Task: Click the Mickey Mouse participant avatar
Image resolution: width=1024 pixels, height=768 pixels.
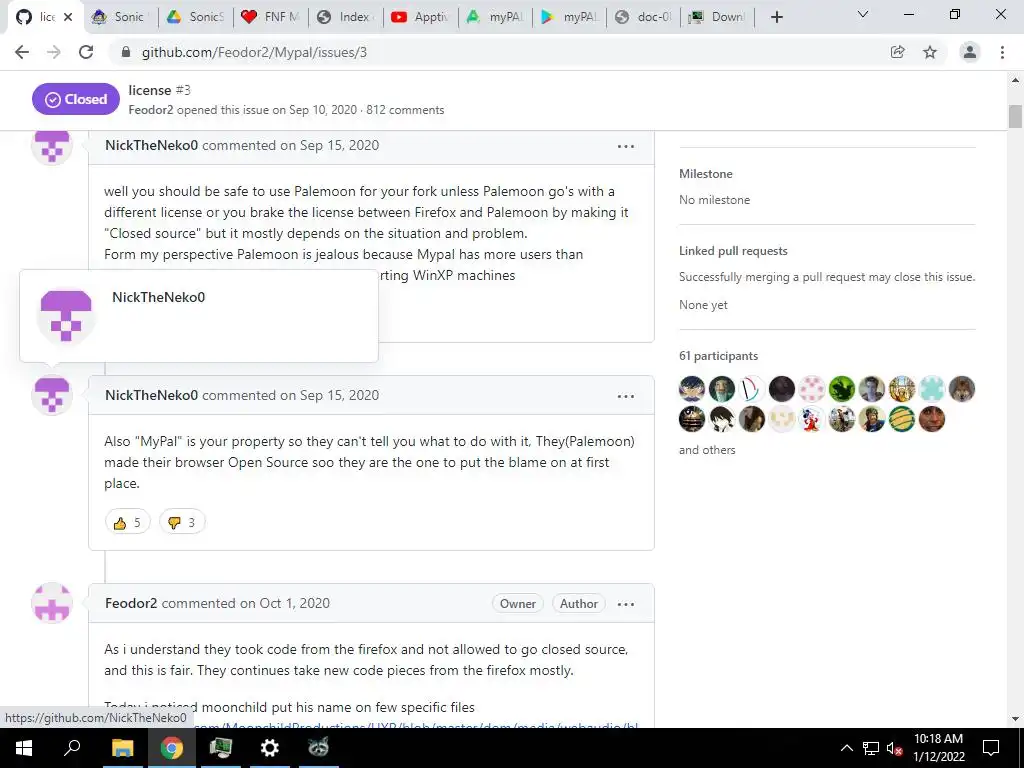Action: (812, 419)
